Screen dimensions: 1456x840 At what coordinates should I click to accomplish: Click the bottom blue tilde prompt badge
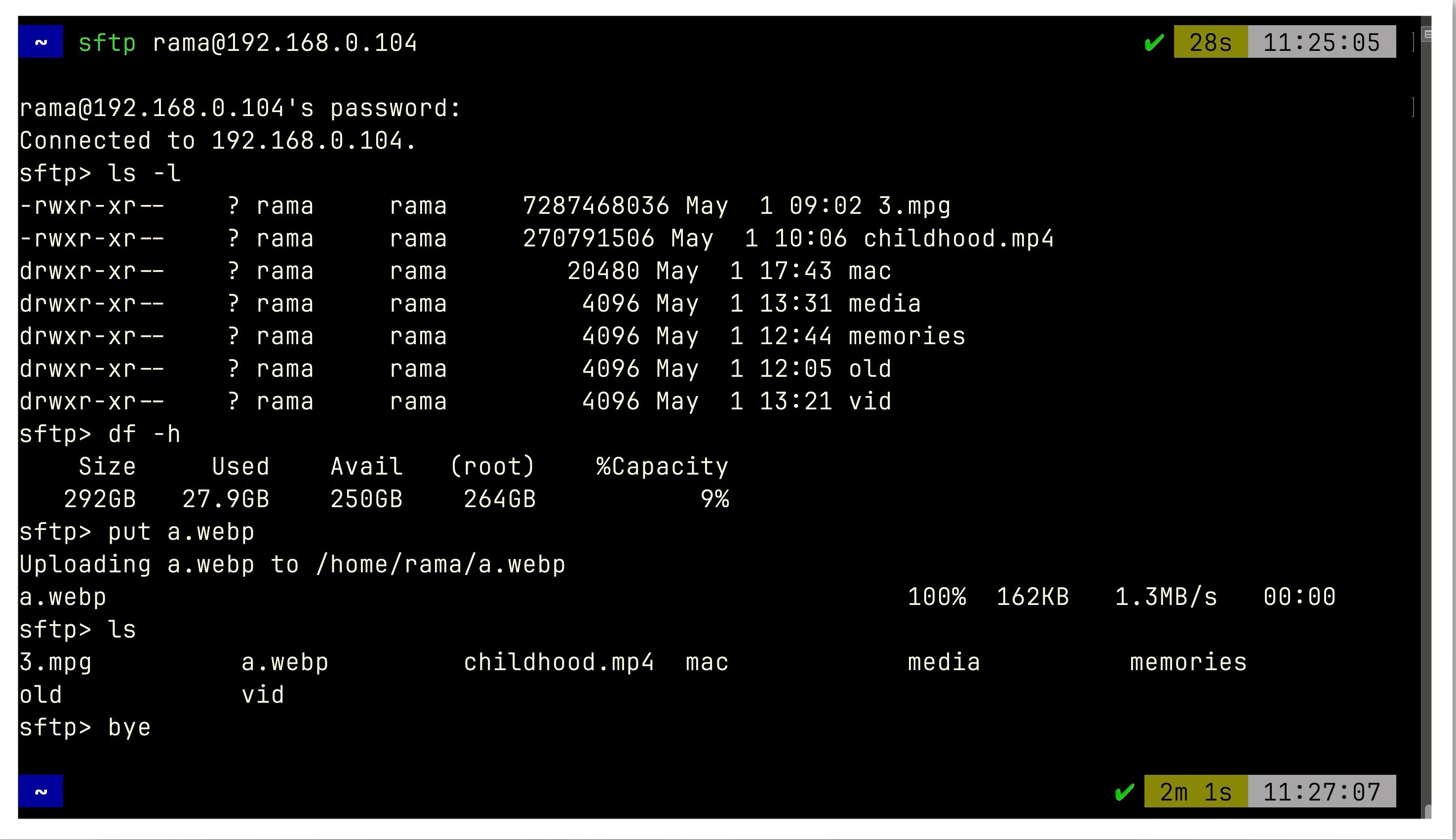point(40,792)
